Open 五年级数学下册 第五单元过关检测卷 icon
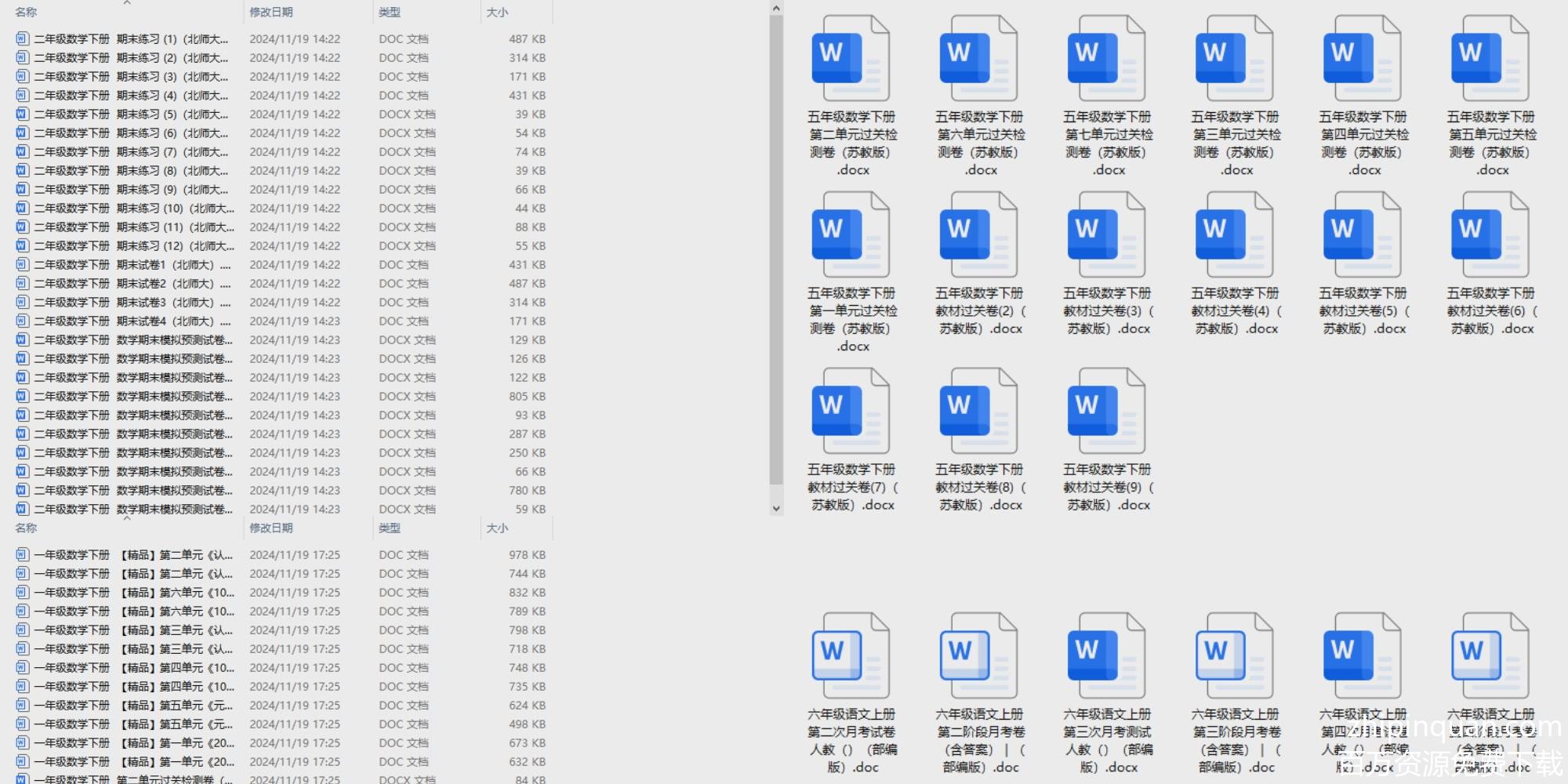 click(x=1490, y=59)
